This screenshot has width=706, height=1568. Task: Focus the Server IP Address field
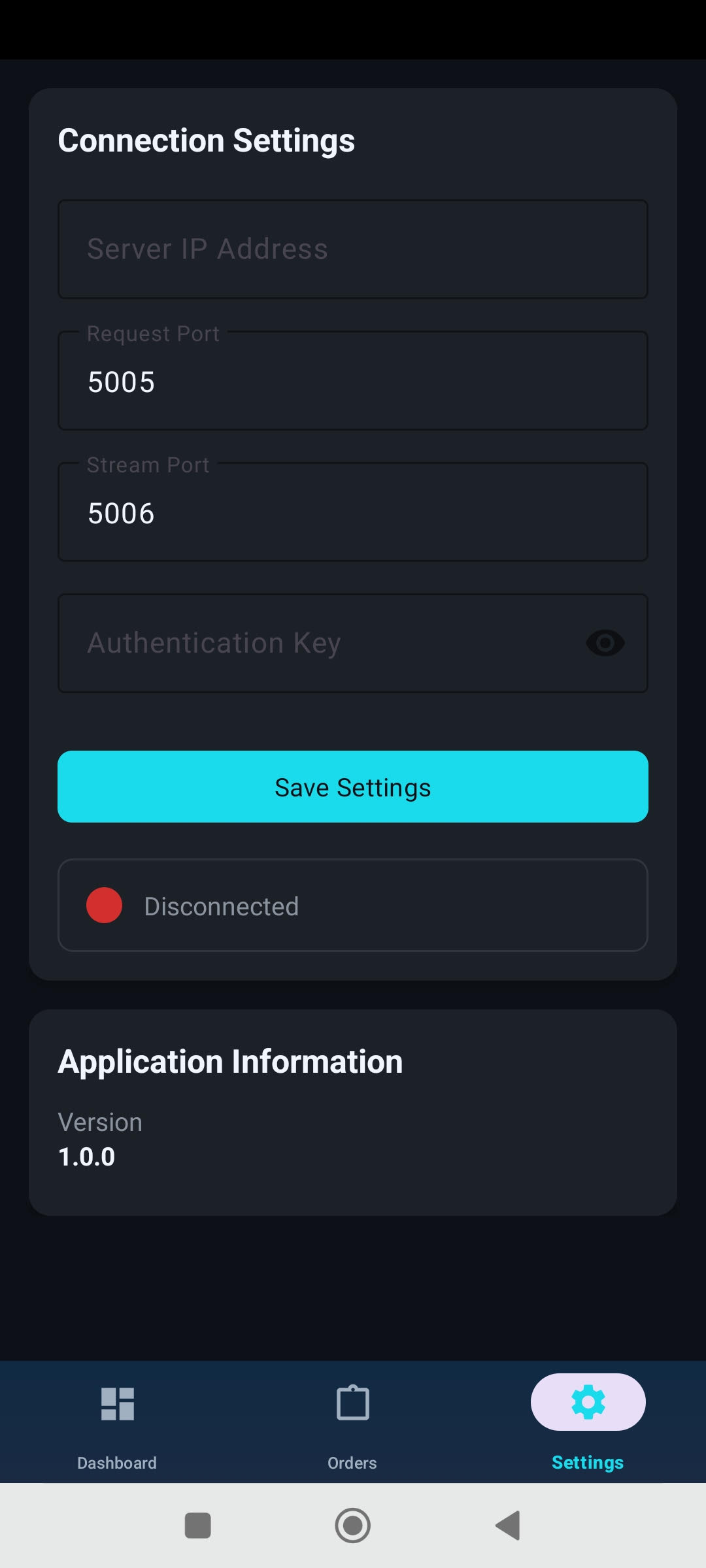point(353,249)
